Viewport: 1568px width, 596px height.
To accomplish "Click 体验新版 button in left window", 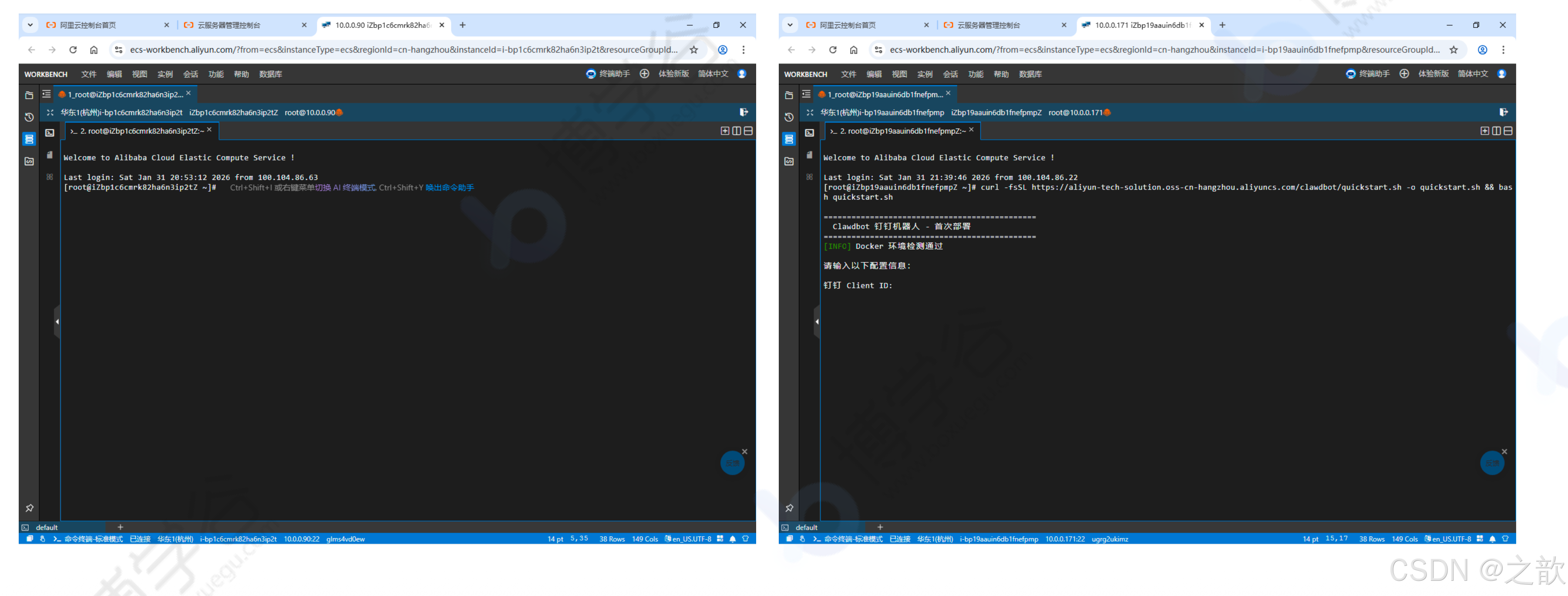I will tap(673, 74).
